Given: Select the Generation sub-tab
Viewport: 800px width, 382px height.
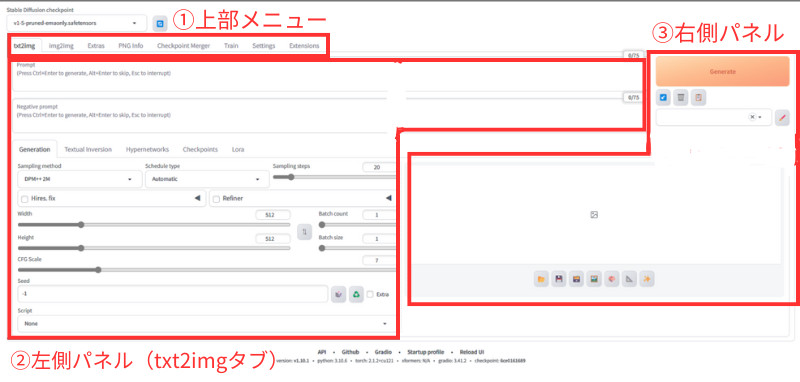Looking at the screenshot, I should (35, 149).
